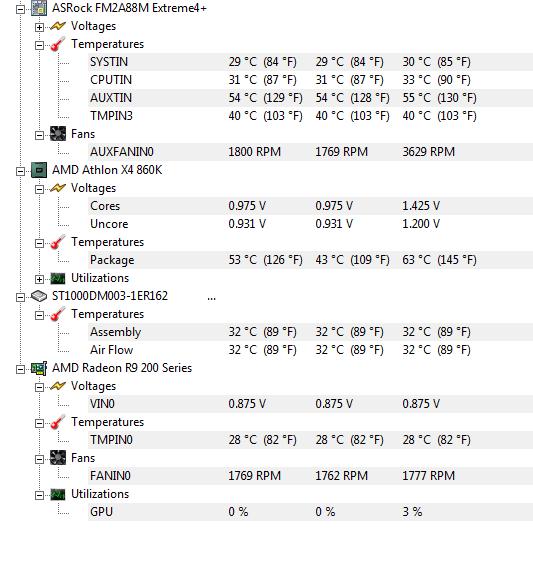533x576 pixels.
Task: Collapse the motherboard Temperatures section
Action: tap(39, 45)
